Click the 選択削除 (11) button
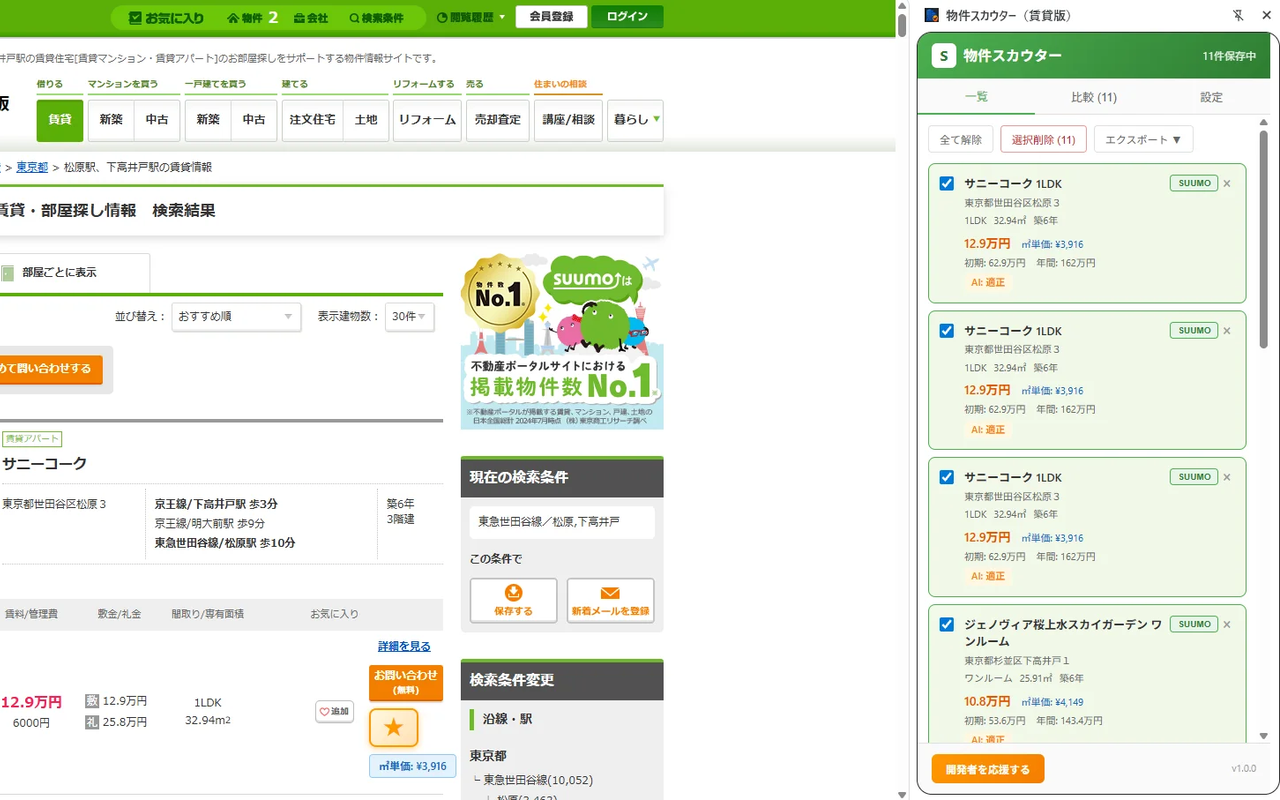Image resolution: width=1280 pixels, height=800 pixels. (1043, 139)
